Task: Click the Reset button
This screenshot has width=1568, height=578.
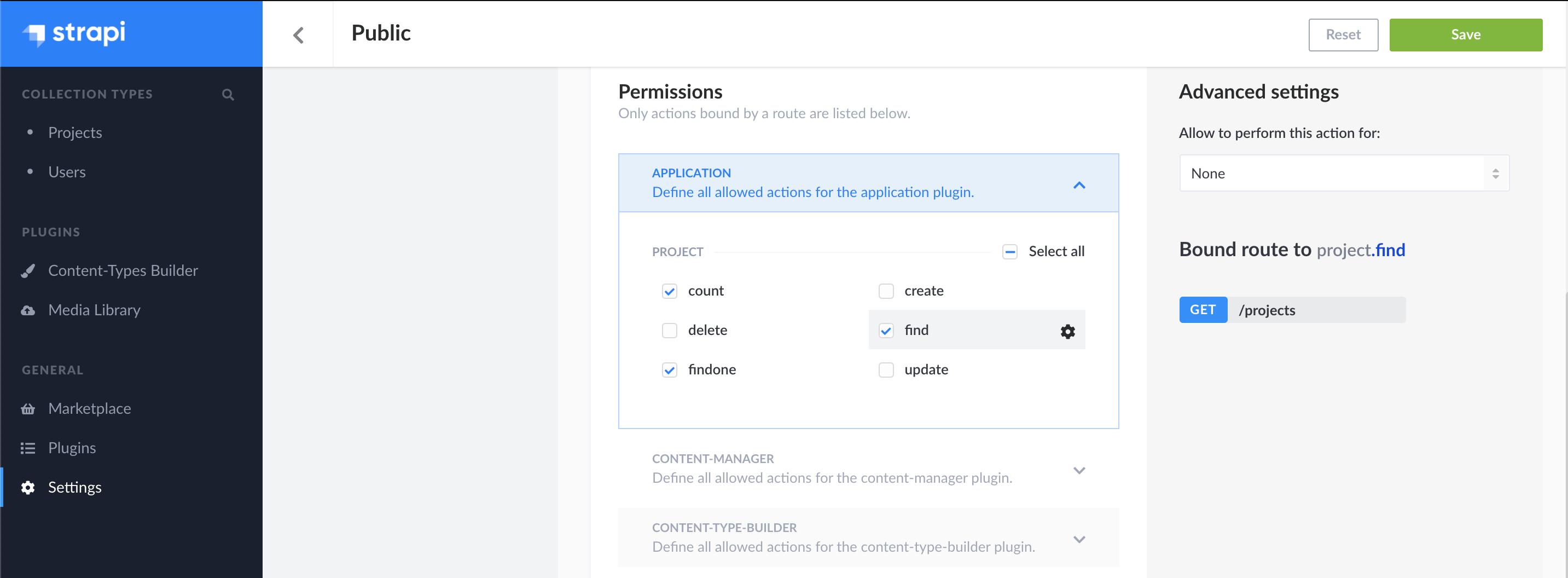Action: point(1342,34)
